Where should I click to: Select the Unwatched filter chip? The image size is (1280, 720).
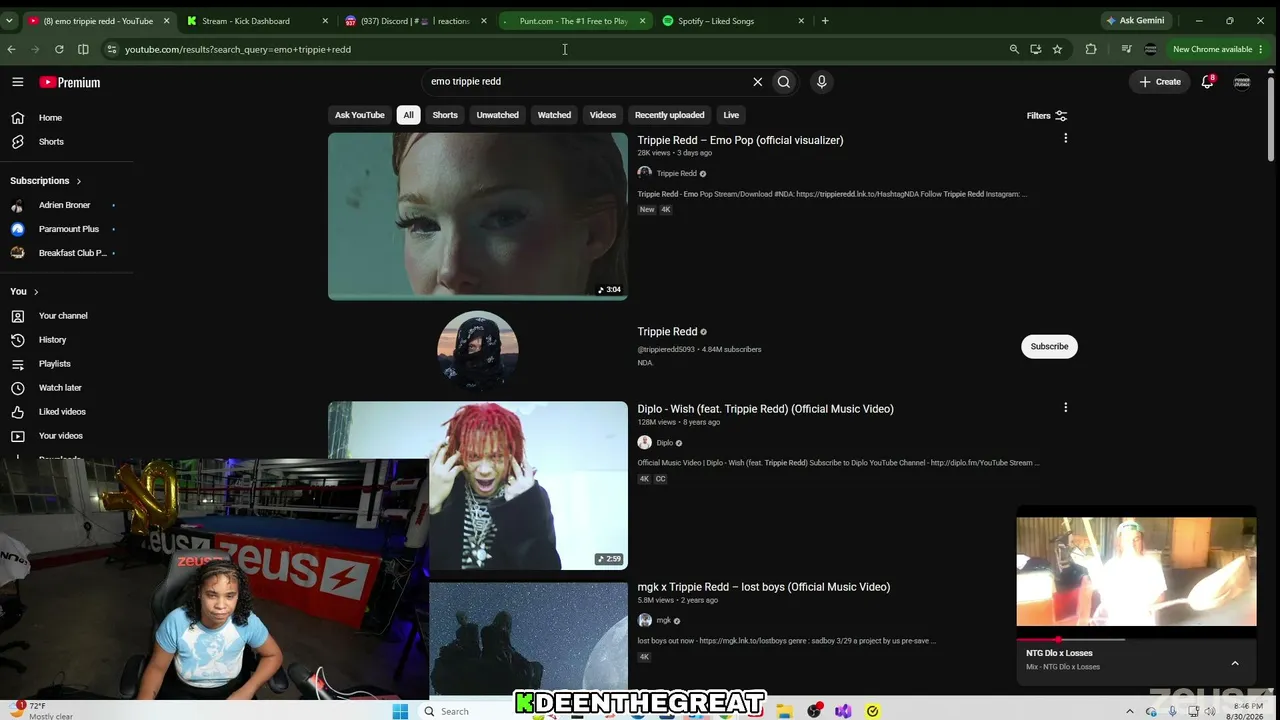(498, 115)
